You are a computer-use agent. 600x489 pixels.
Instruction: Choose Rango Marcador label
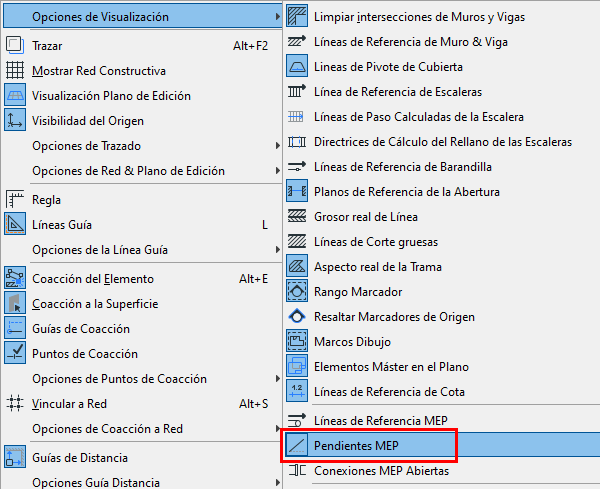(x=358, y=292)
